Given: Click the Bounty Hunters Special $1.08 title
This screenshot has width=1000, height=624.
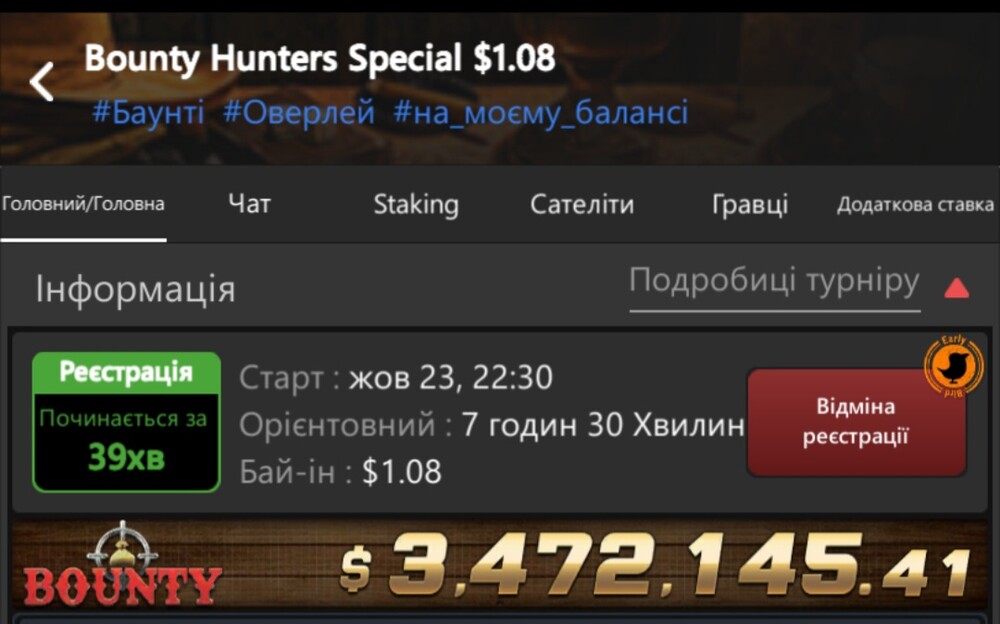Looking at the screenshot, I should (x=320, y=59).
